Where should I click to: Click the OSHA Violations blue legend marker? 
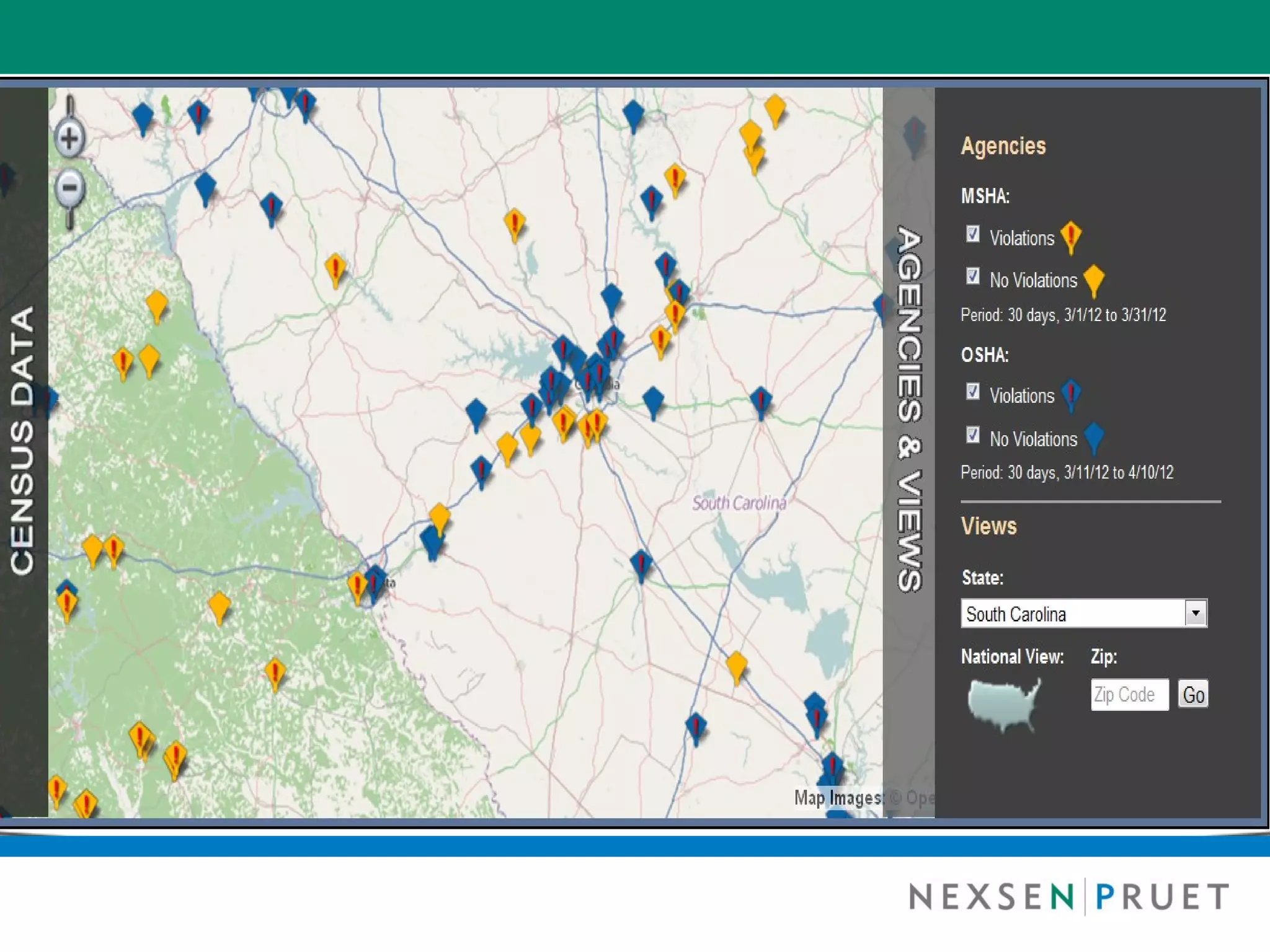pos(1071,394)
